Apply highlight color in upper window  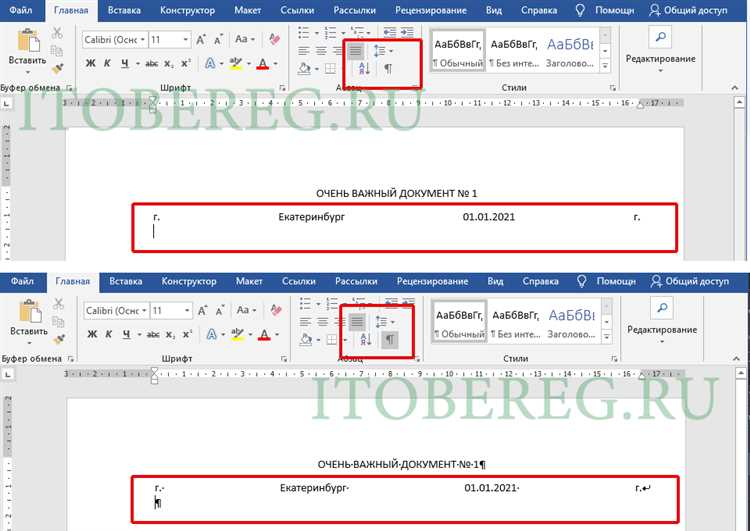[236, 63]
